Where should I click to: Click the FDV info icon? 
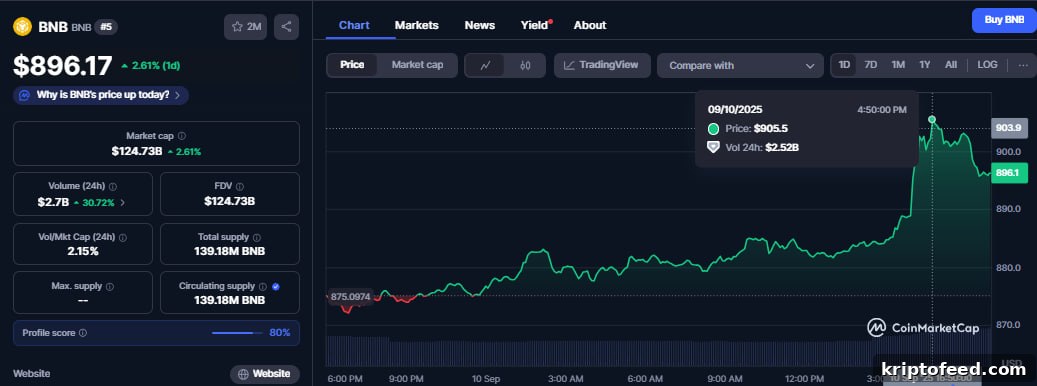[240, 187]
